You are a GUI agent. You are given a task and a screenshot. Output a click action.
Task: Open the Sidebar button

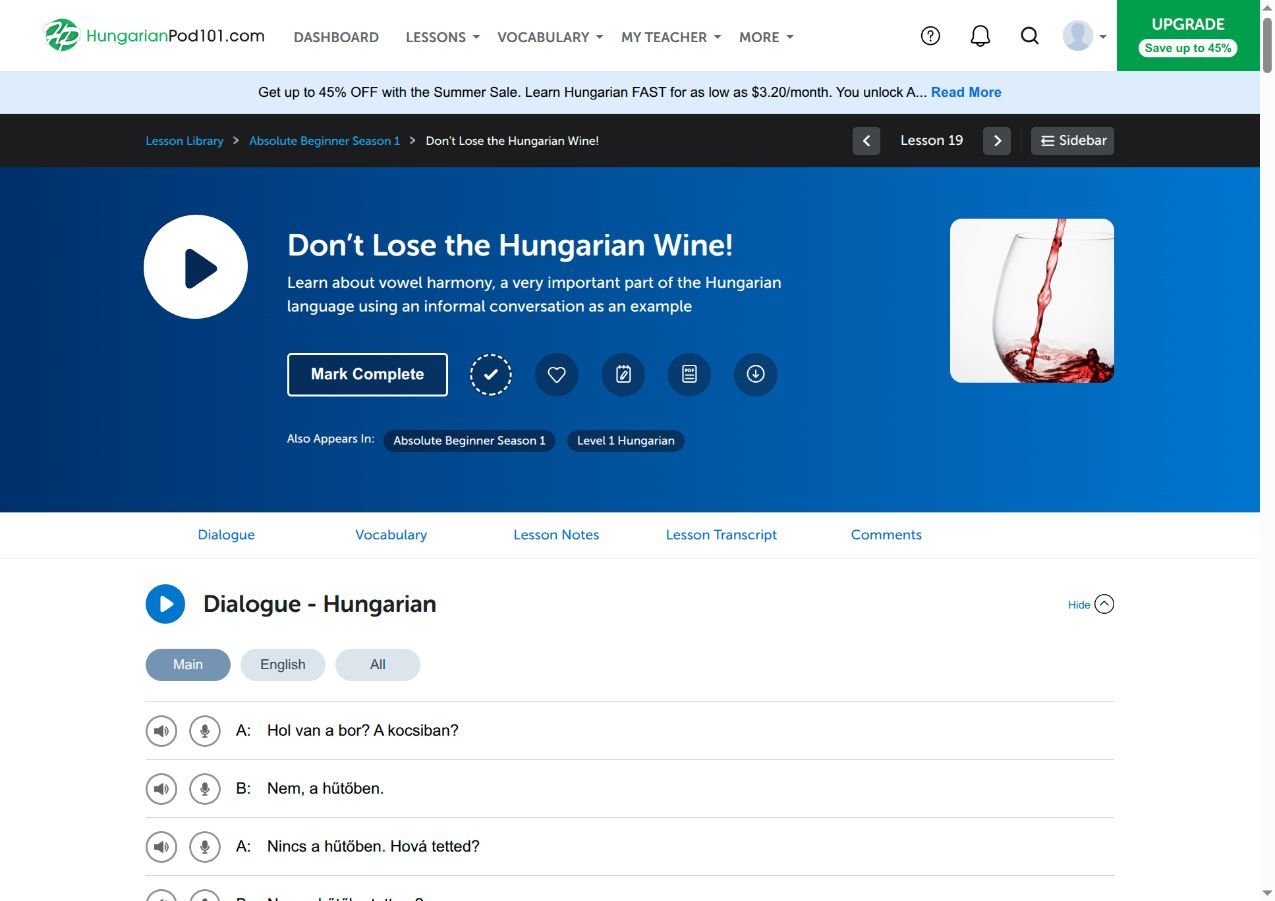coord(1072,141)
